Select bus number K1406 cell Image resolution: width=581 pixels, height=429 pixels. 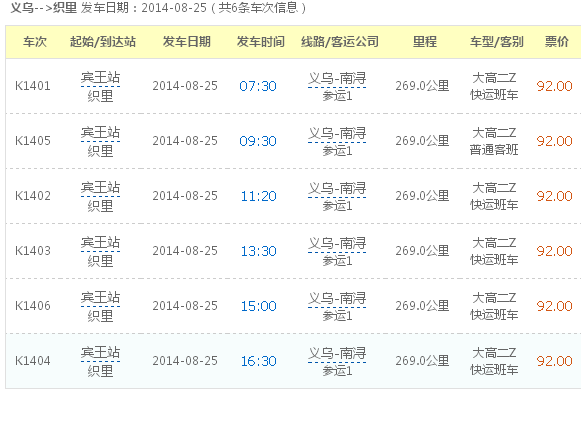[x=33, y=306]
